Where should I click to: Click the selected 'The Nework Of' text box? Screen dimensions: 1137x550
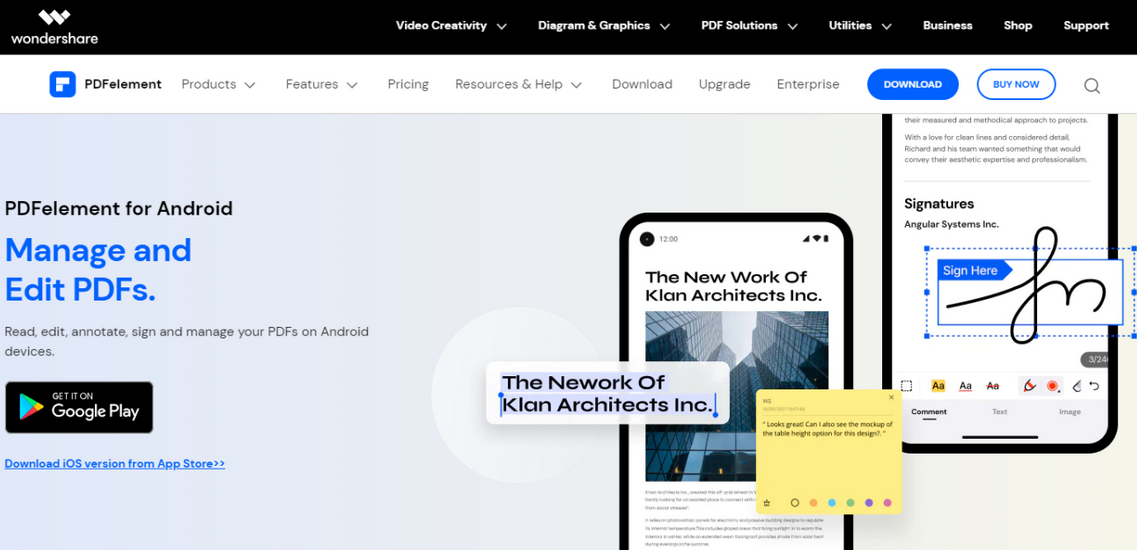click(608, 393)
